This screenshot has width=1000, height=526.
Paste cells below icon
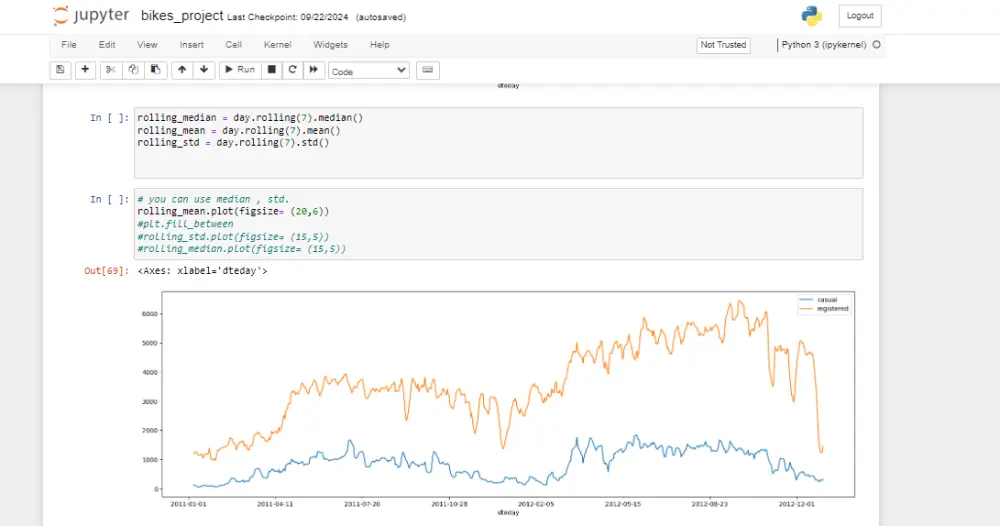click(156, 70)
